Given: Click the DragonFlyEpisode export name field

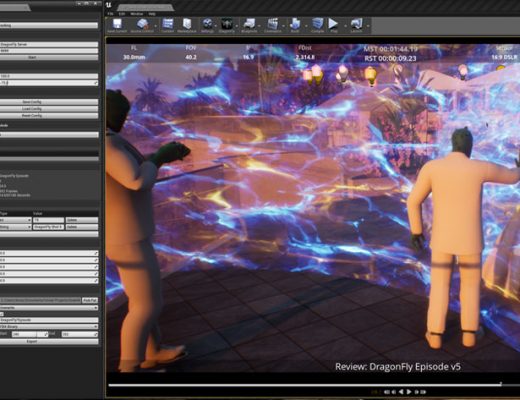Looking at the screenshot, I should click(x=49, y=320).
